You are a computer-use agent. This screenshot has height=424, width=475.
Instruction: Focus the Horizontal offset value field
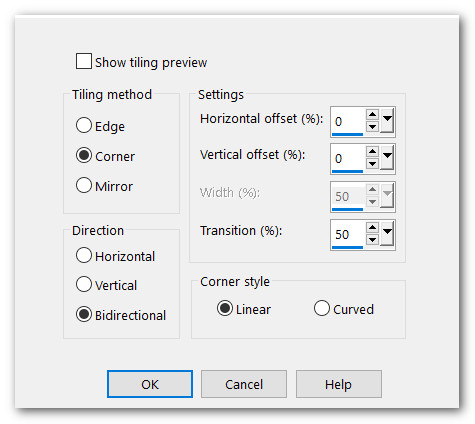click(347, 121)
